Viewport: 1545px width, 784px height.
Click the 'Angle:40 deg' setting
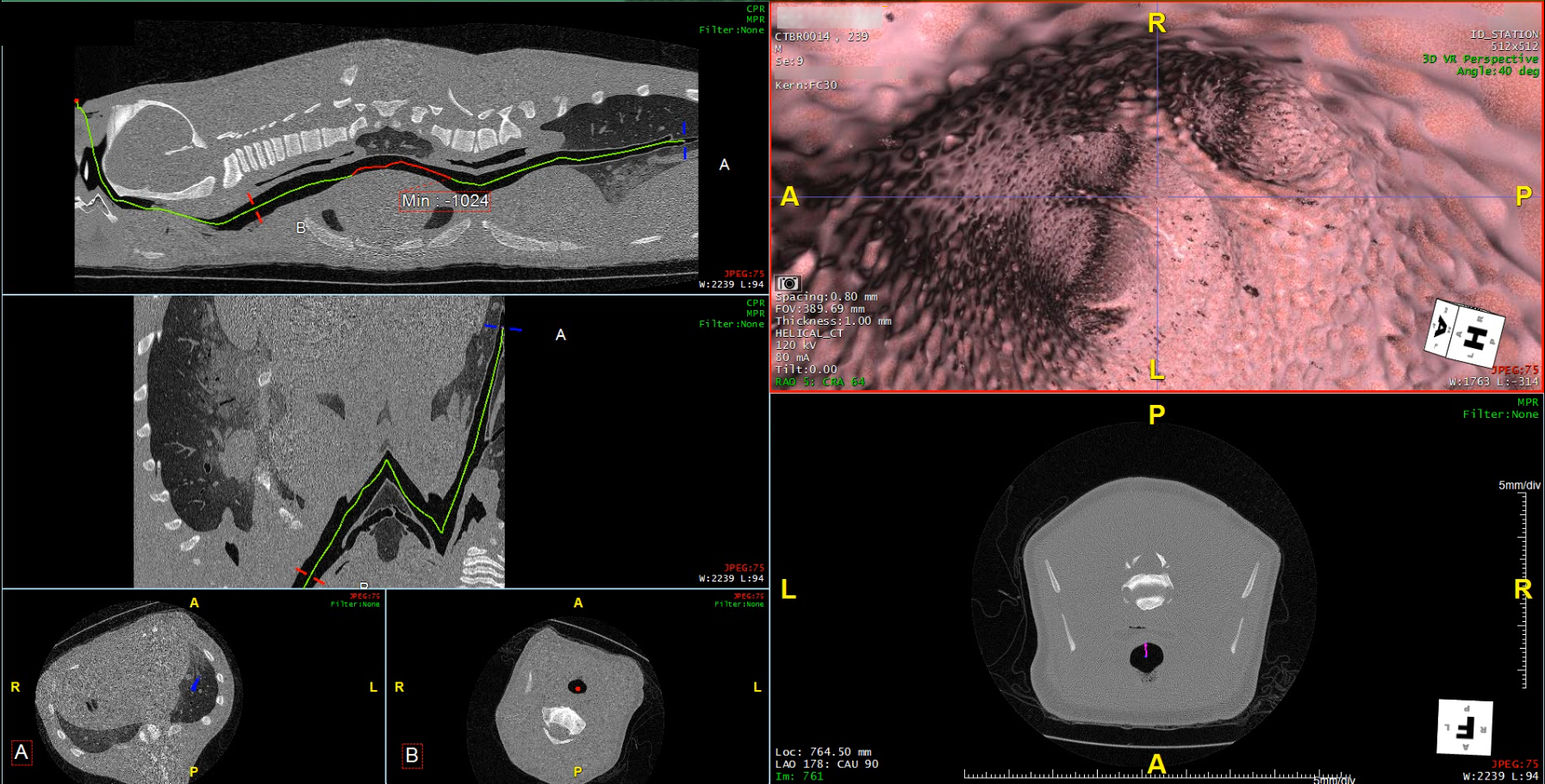pyautogui.click(x=1497, y=71)
